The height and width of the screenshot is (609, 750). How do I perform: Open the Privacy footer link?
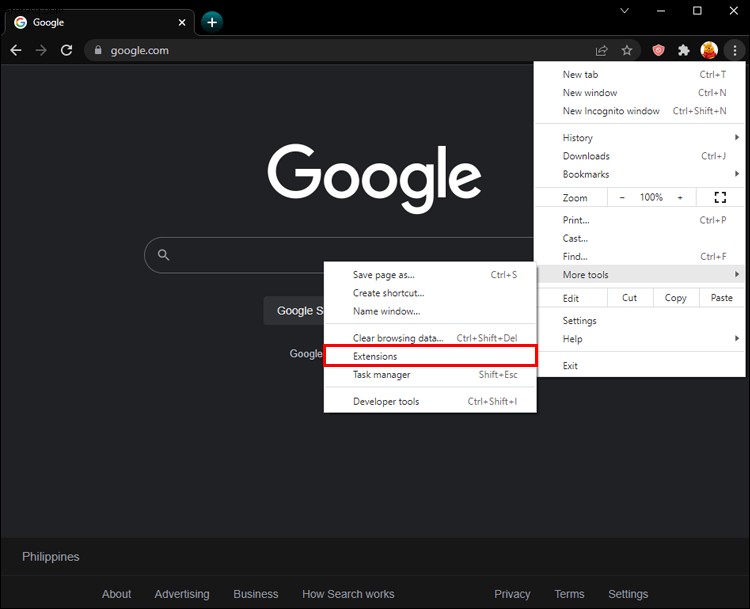pyautogui.click(x=512, y=594)
